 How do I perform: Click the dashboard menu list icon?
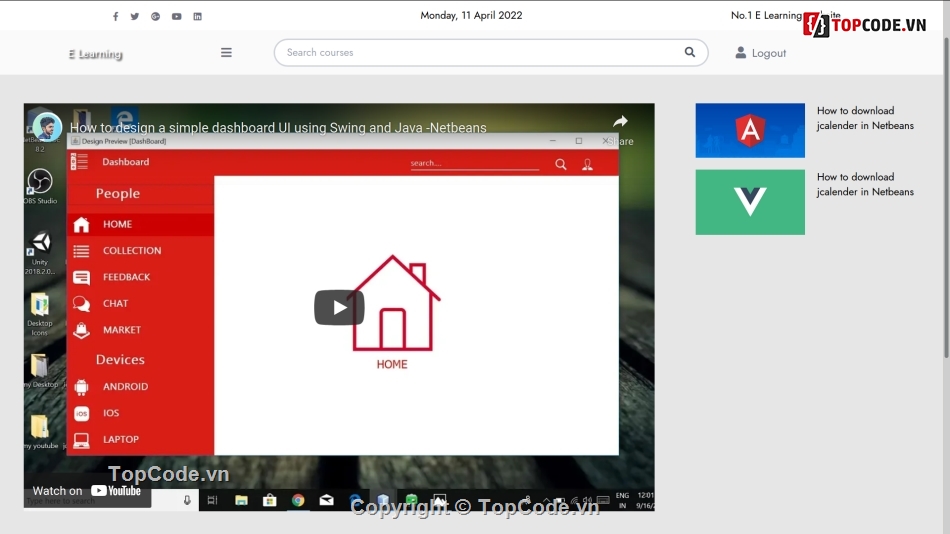(79, 162)
